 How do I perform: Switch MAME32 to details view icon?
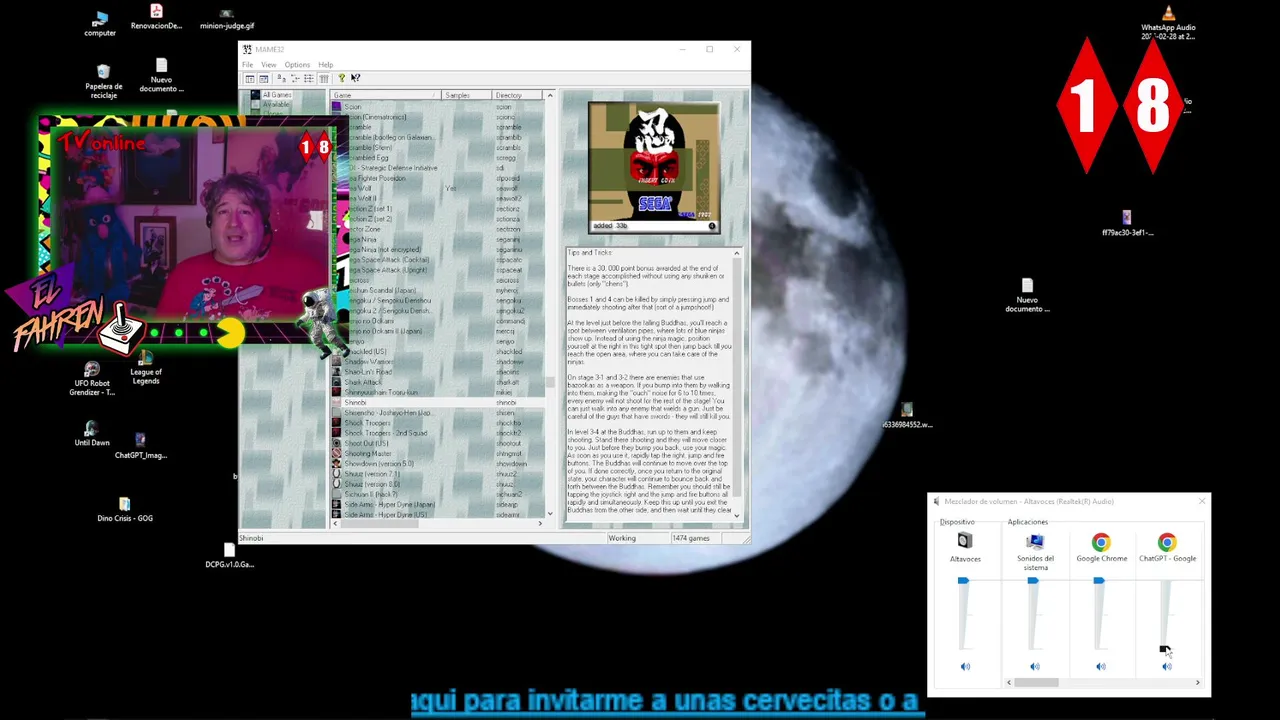point(323,79)
